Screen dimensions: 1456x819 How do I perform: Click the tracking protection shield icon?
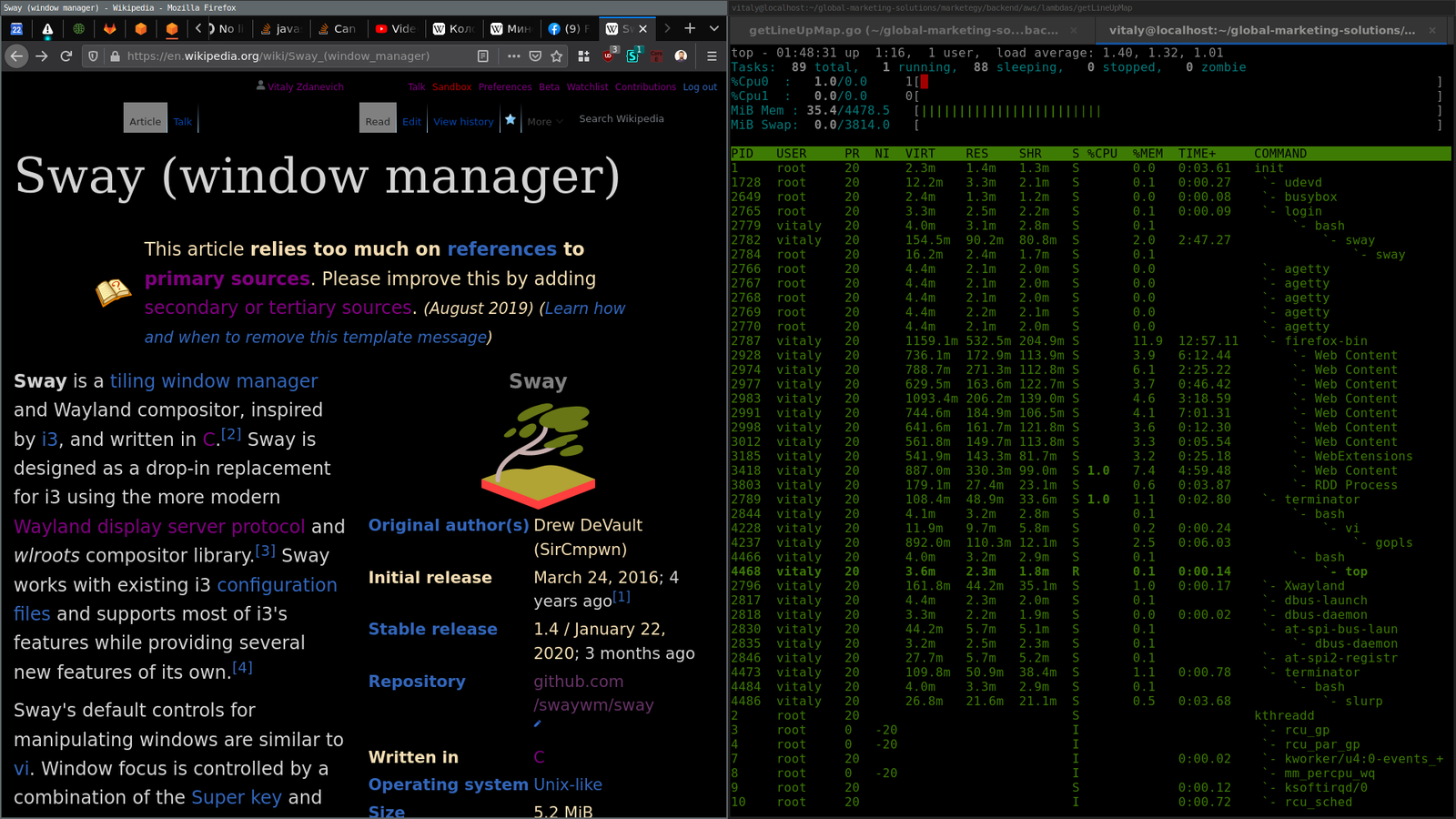point(94,56)
